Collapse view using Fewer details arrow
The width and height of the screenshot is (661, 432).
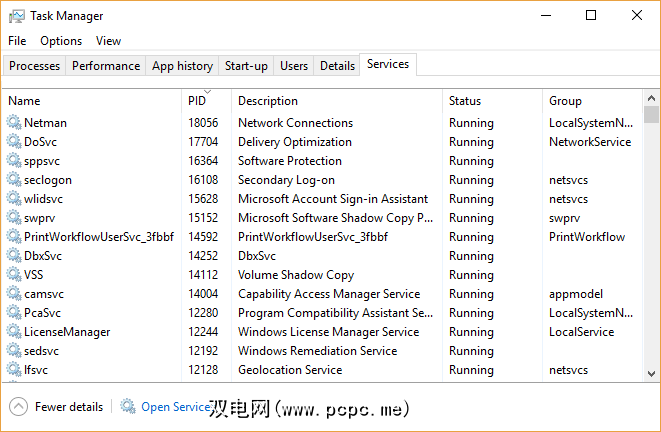point(18,407)
